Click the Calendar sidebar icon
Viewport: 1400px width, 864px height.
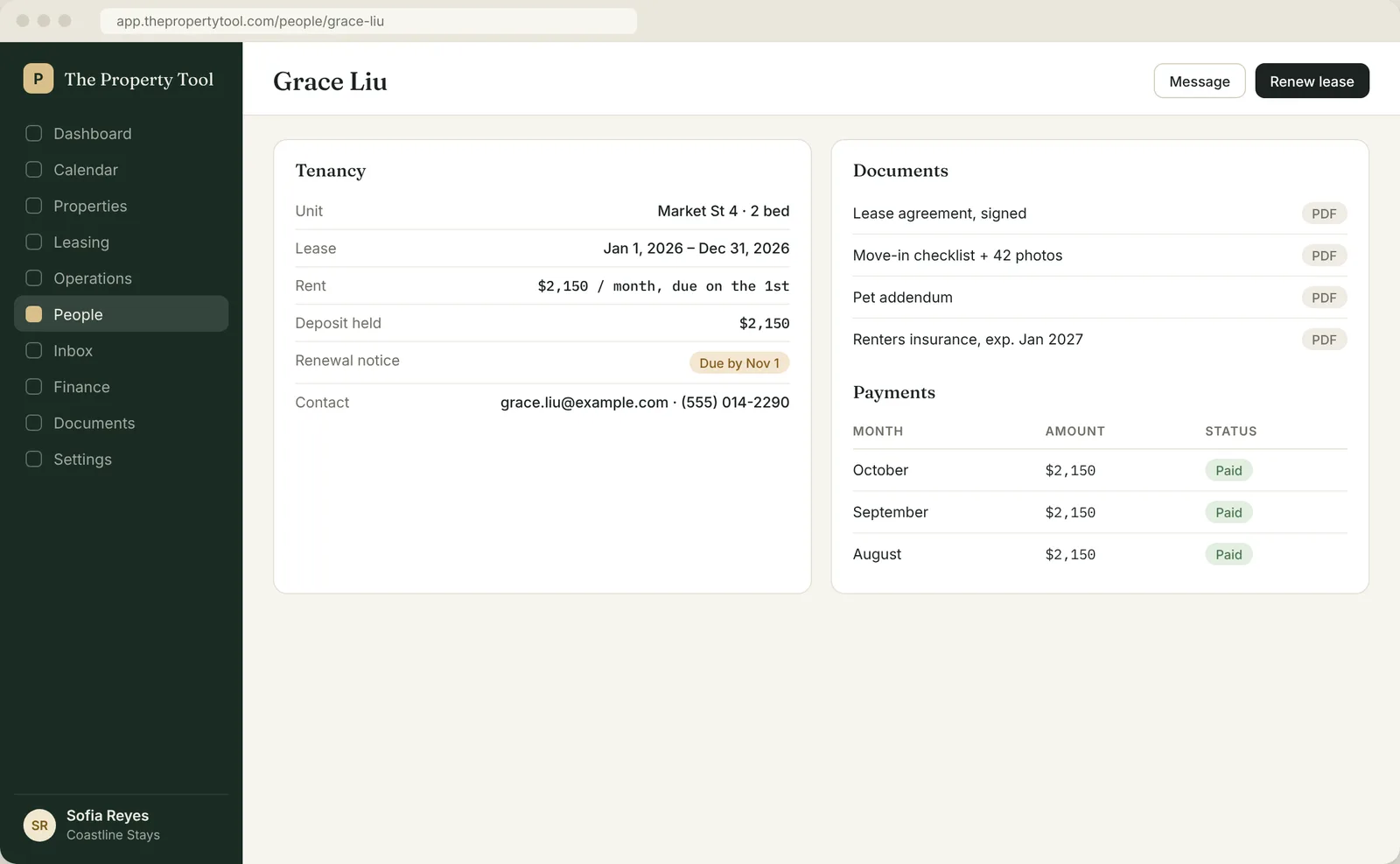click(34, 170)
